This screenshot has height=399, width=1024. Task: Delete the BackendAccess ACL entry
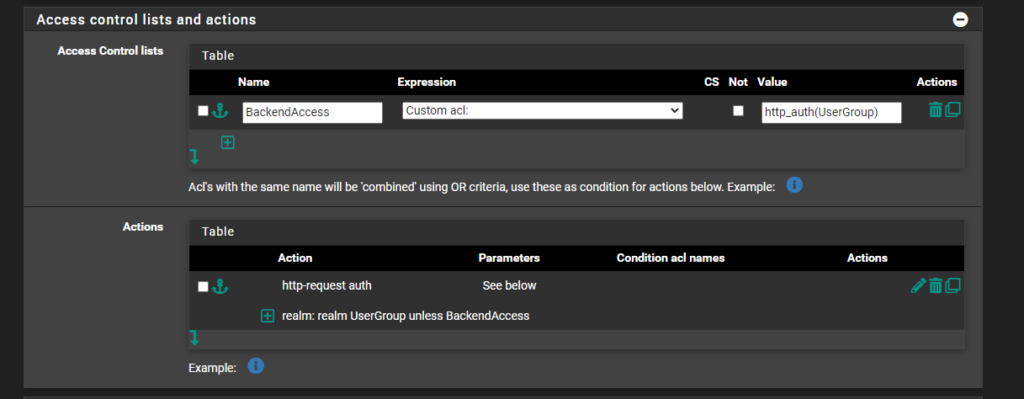pos(936,110)
